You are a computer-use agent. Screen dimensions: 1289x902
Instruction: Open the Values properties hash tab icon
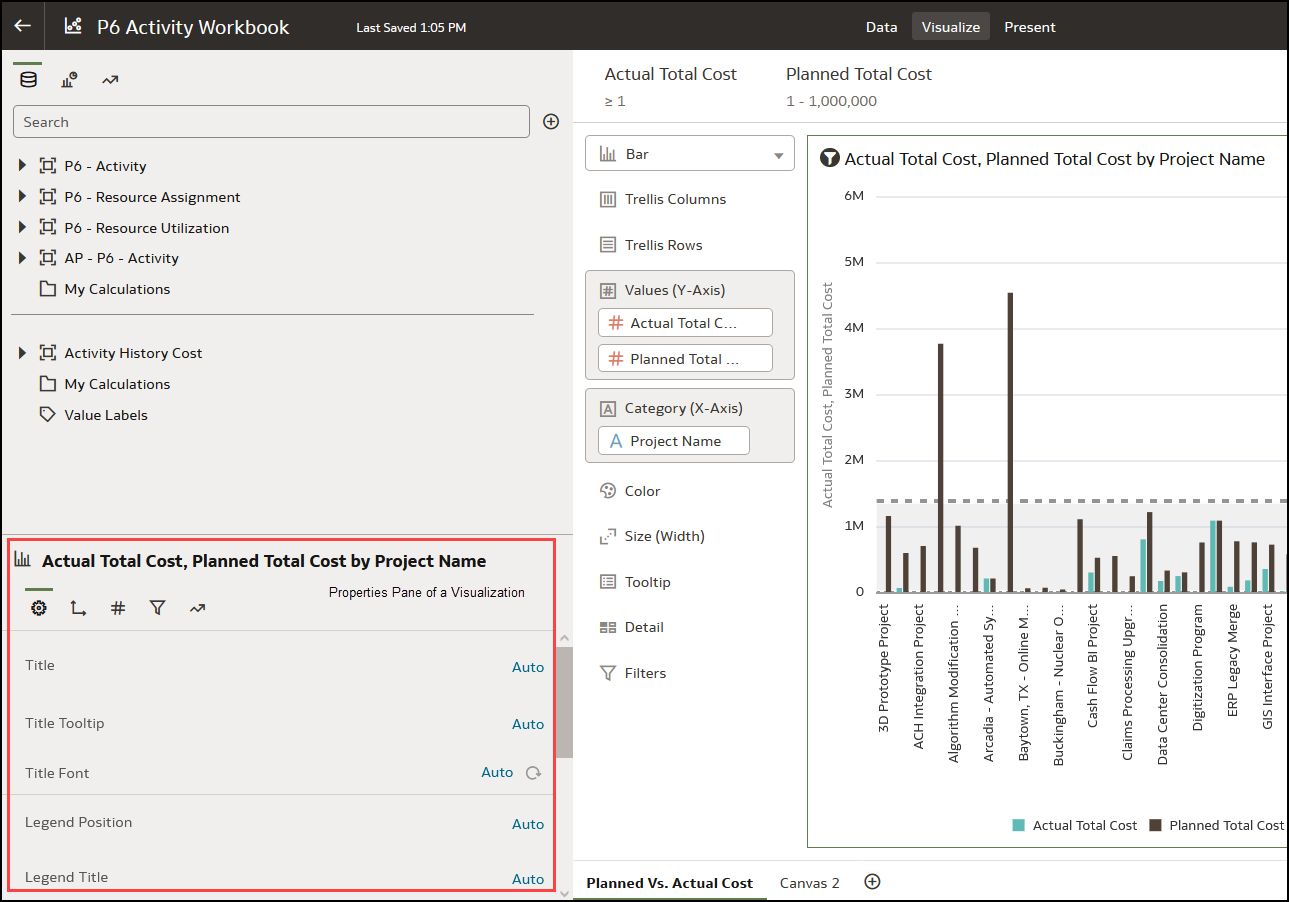(118, 608)
